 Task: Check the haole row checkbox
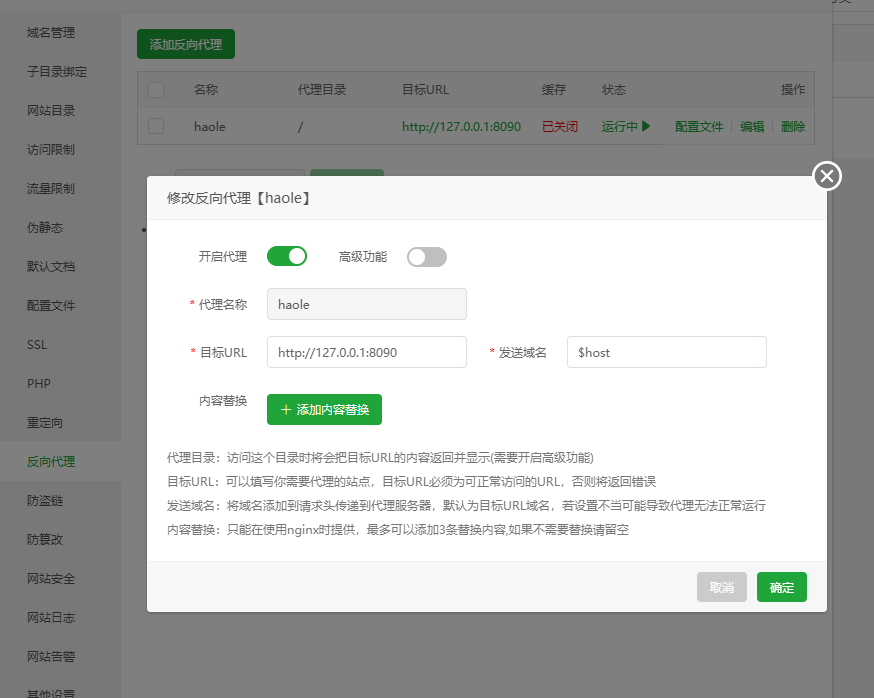pos(156,126)
